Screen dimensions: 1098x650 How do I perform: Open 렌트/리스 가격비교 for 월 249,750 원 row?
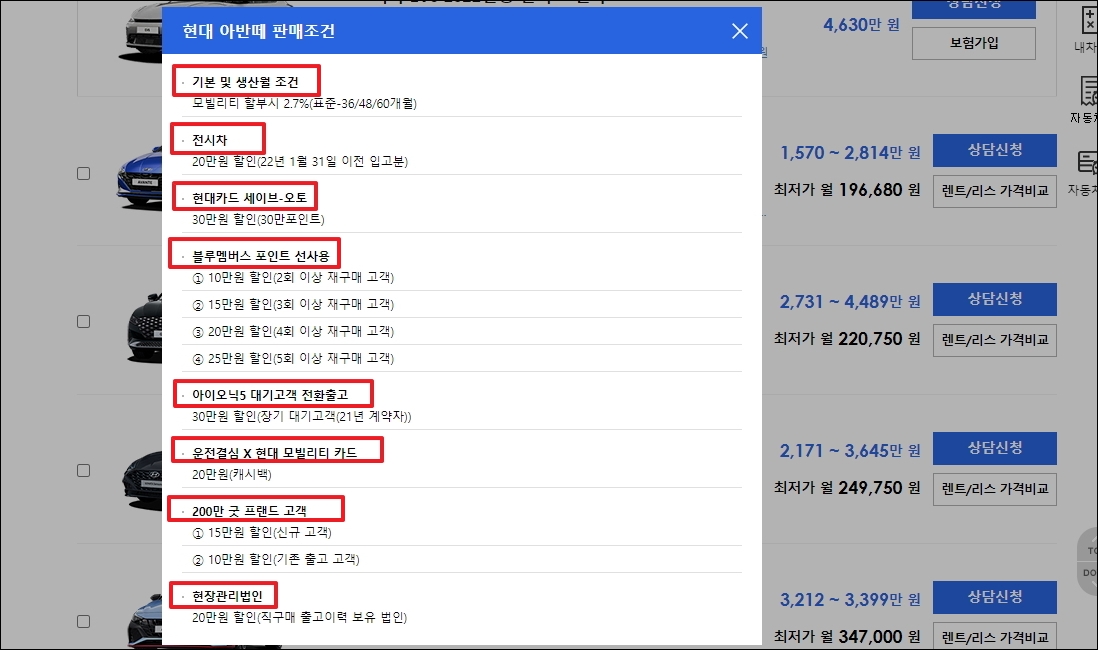pos(994,490)
